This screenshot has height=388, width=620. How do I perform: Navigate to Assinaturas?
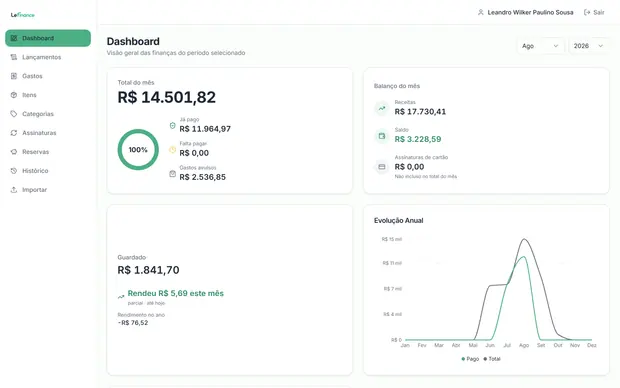tap(48, 133)
